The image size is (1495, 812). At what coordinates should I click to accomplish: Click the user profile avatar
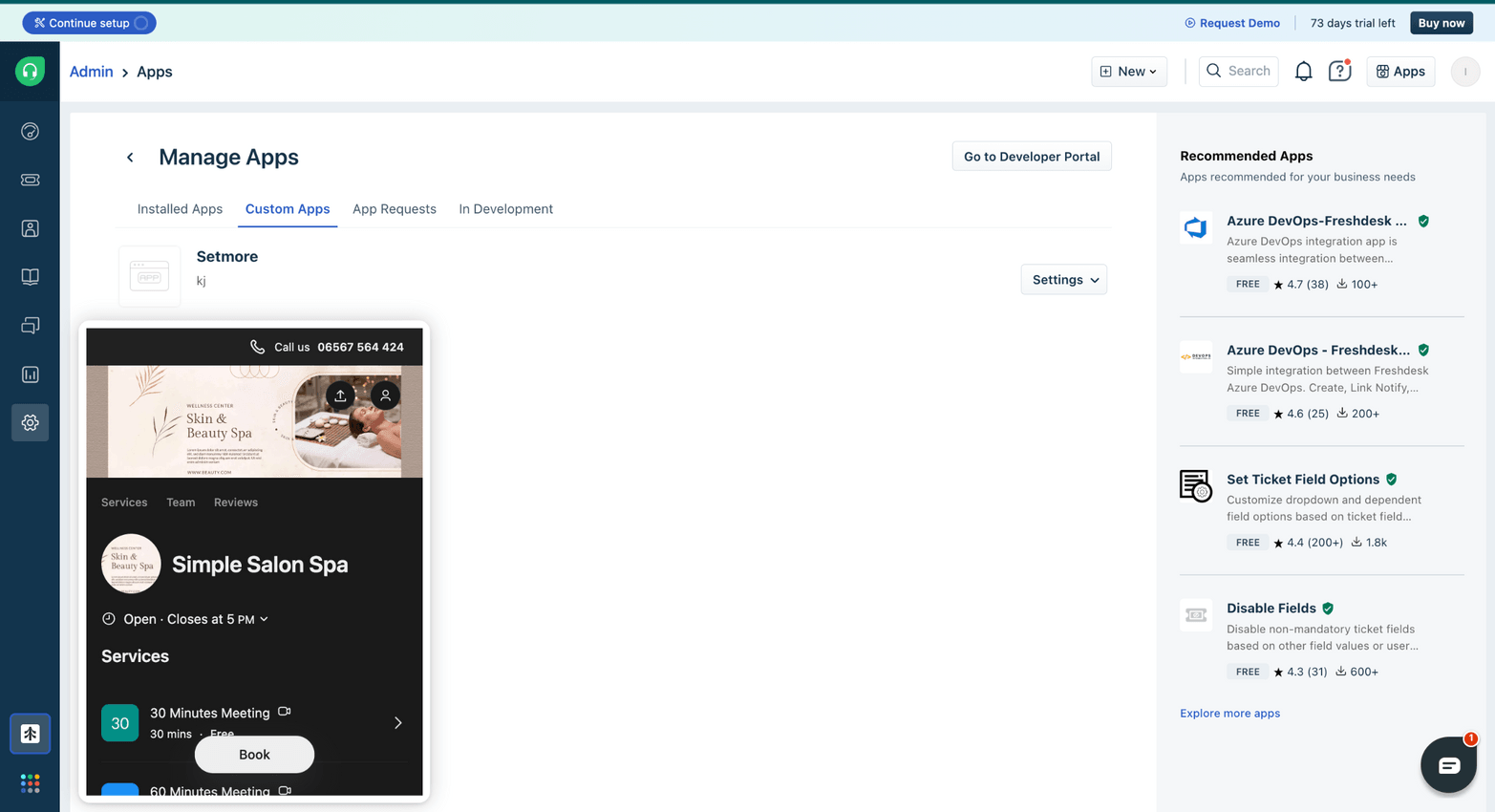click(1464, 72)
